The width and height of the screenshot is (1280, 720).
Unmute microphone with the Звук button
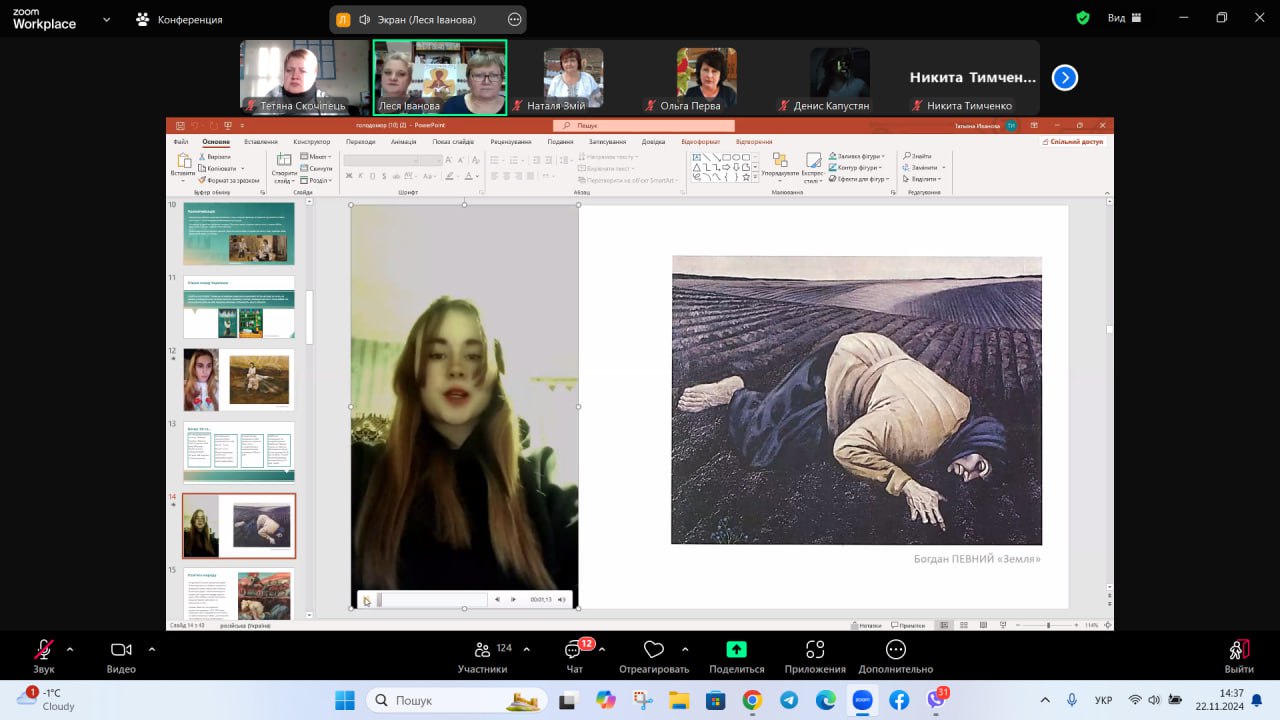click(43, 656)
